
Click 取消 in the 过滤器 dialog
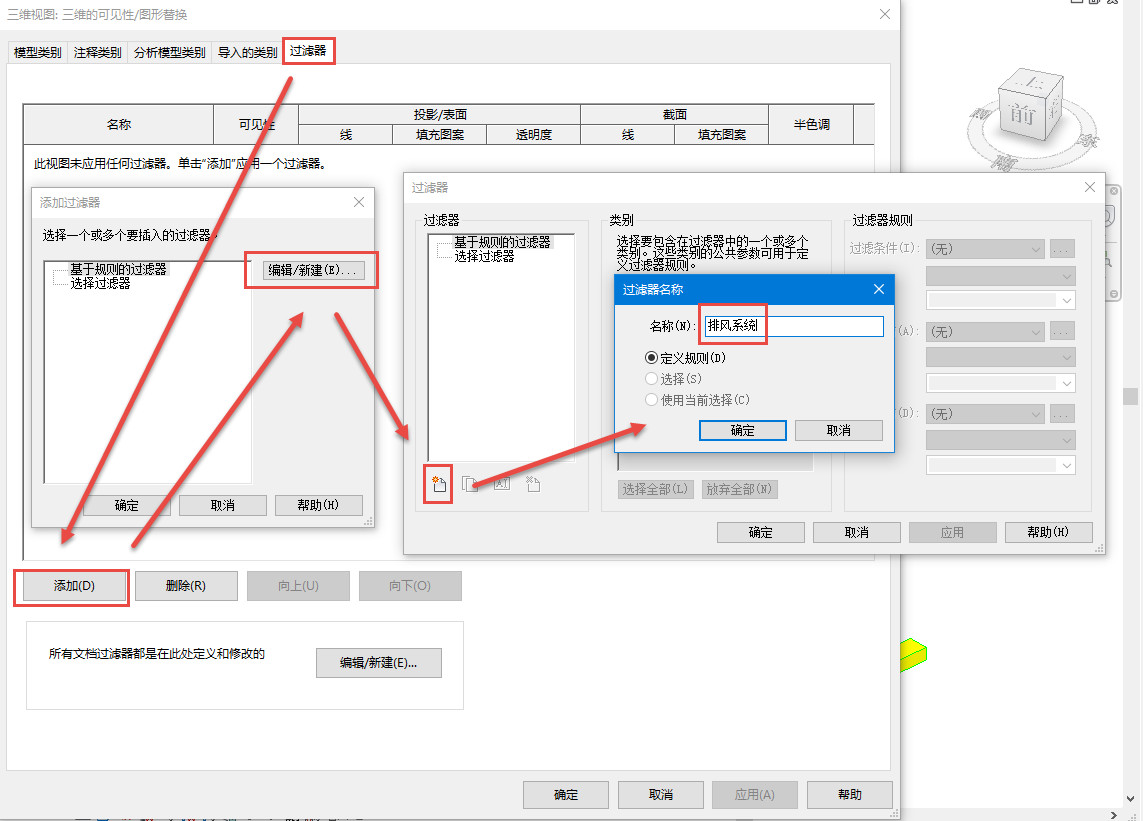(x=857, y=532)
